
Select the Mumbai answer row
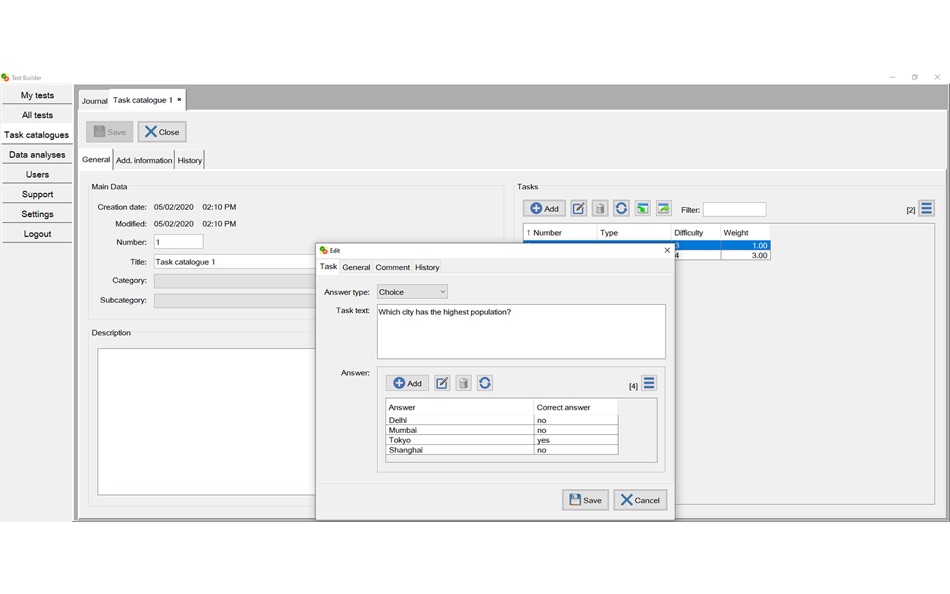pyautogui.click(x=502, y=430)
